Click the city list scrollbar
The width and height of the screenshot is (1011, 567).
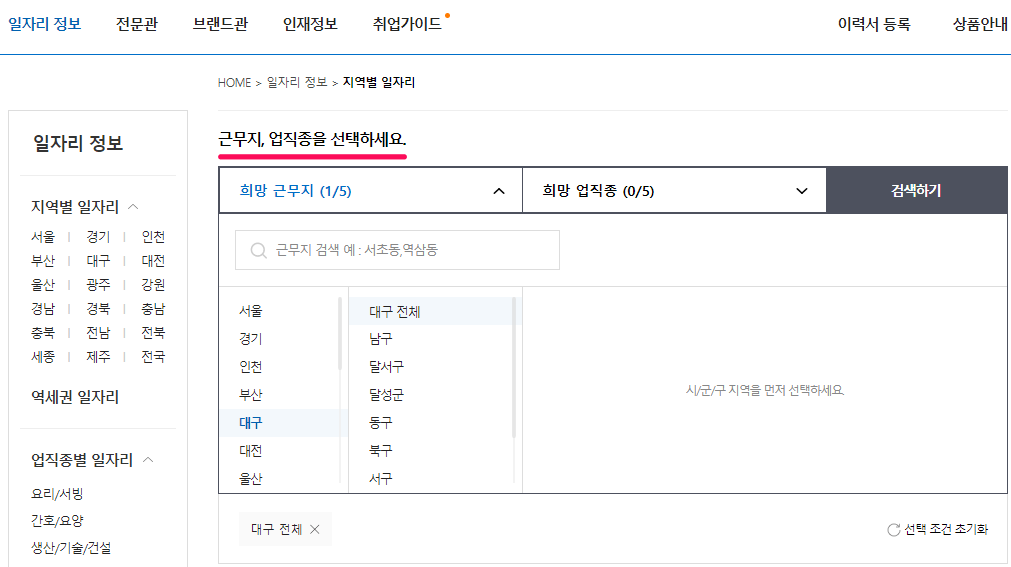pos(340,333)
